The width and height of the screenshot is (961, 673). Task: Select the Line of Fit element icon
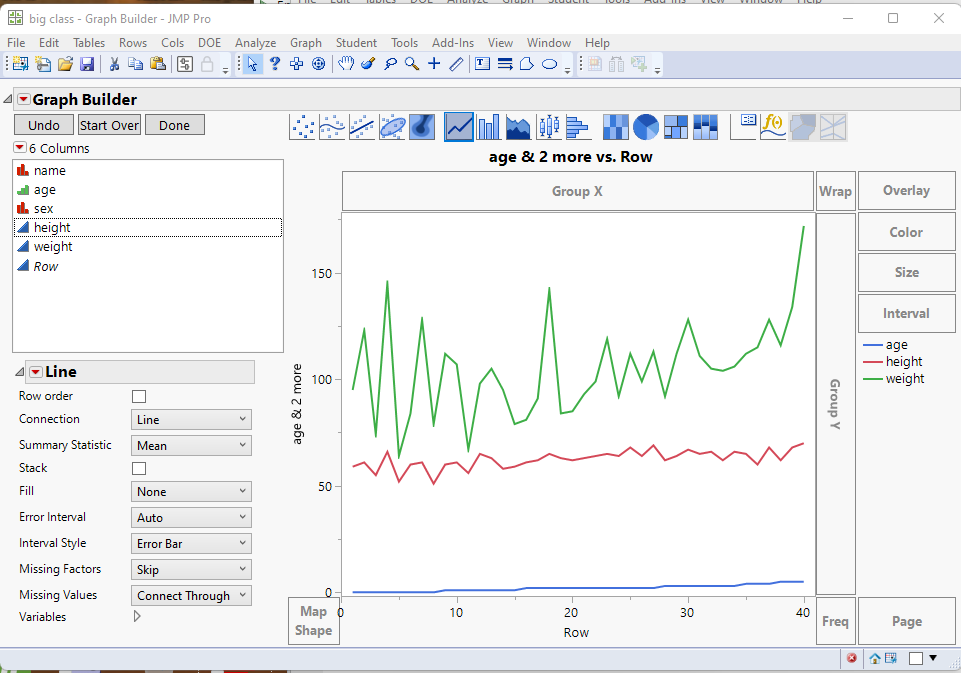(x=362, y=127)
